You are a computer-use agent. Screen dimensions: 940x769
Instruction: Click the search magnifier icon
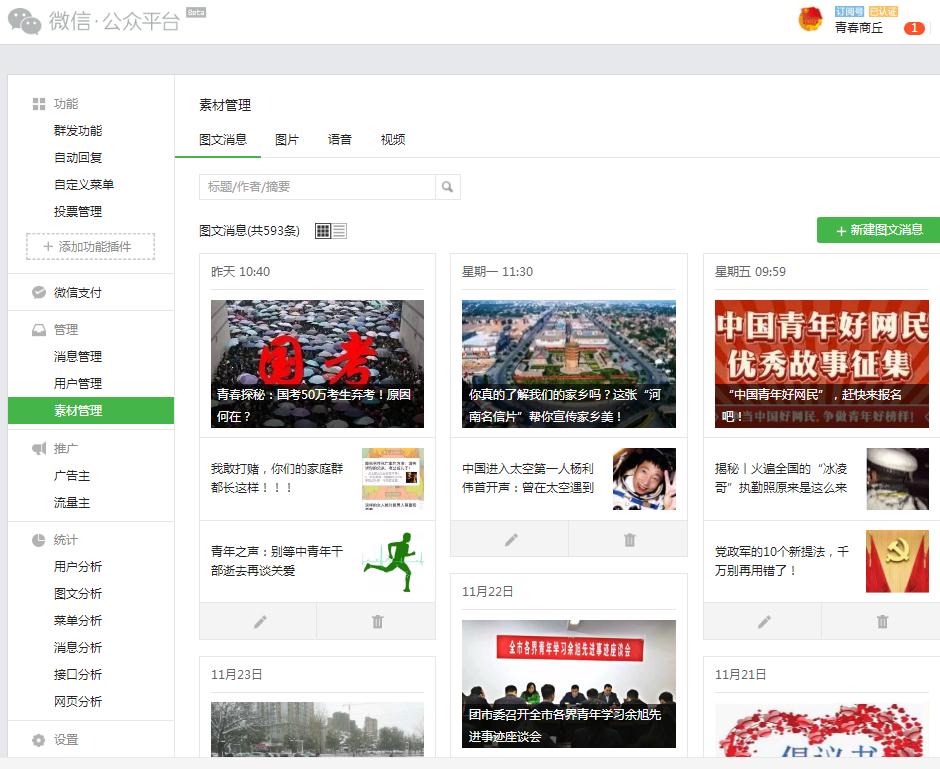[448, 187]
